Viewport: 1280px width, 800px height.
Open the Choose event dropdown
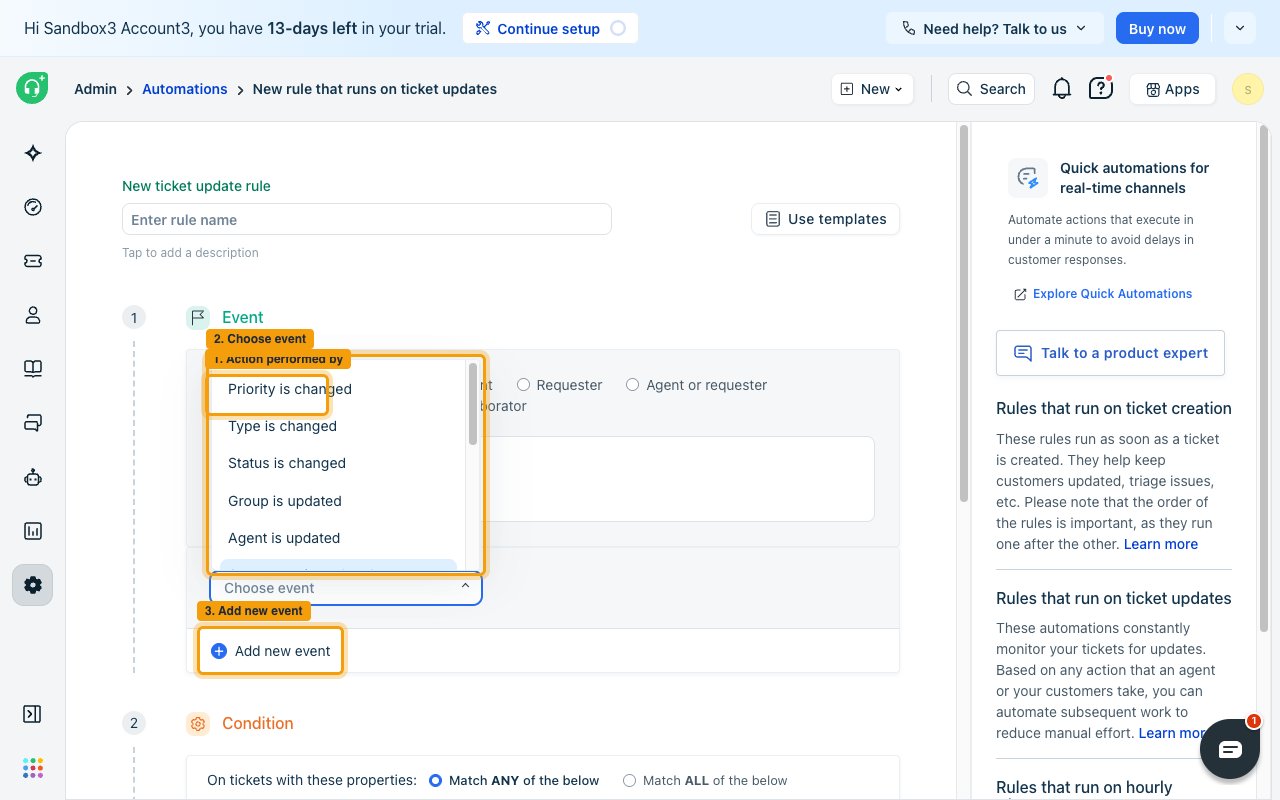click(x=346, y=588)
